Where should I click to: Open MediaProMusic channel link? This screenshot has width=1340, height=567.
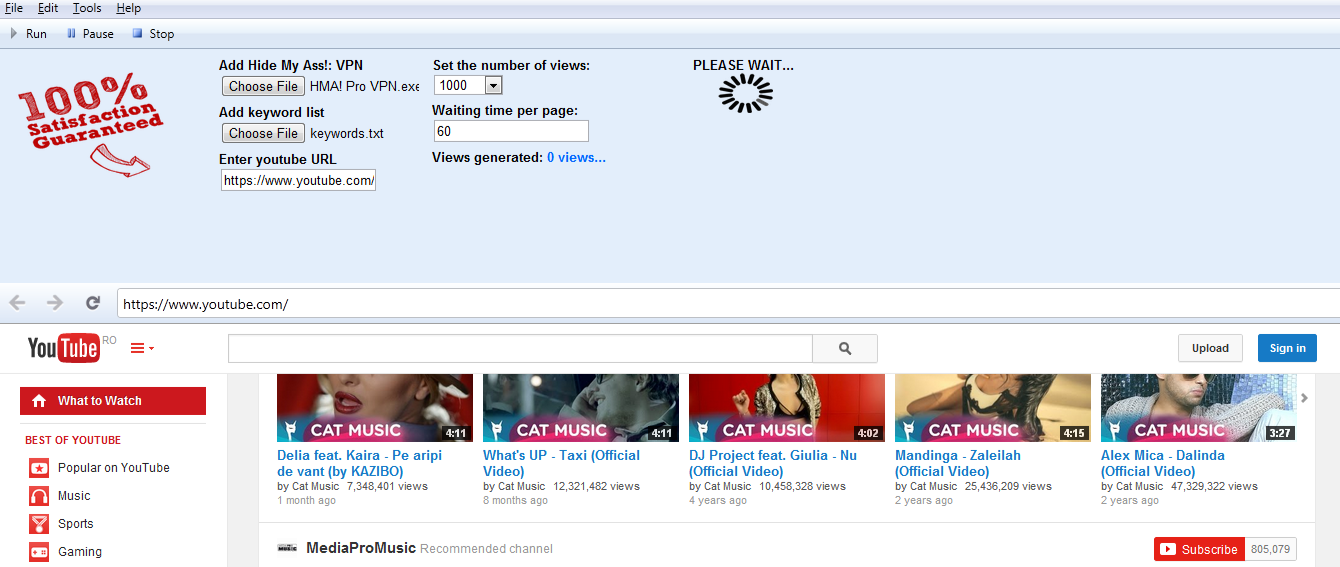pyautogui.click(x=361, y=548)
